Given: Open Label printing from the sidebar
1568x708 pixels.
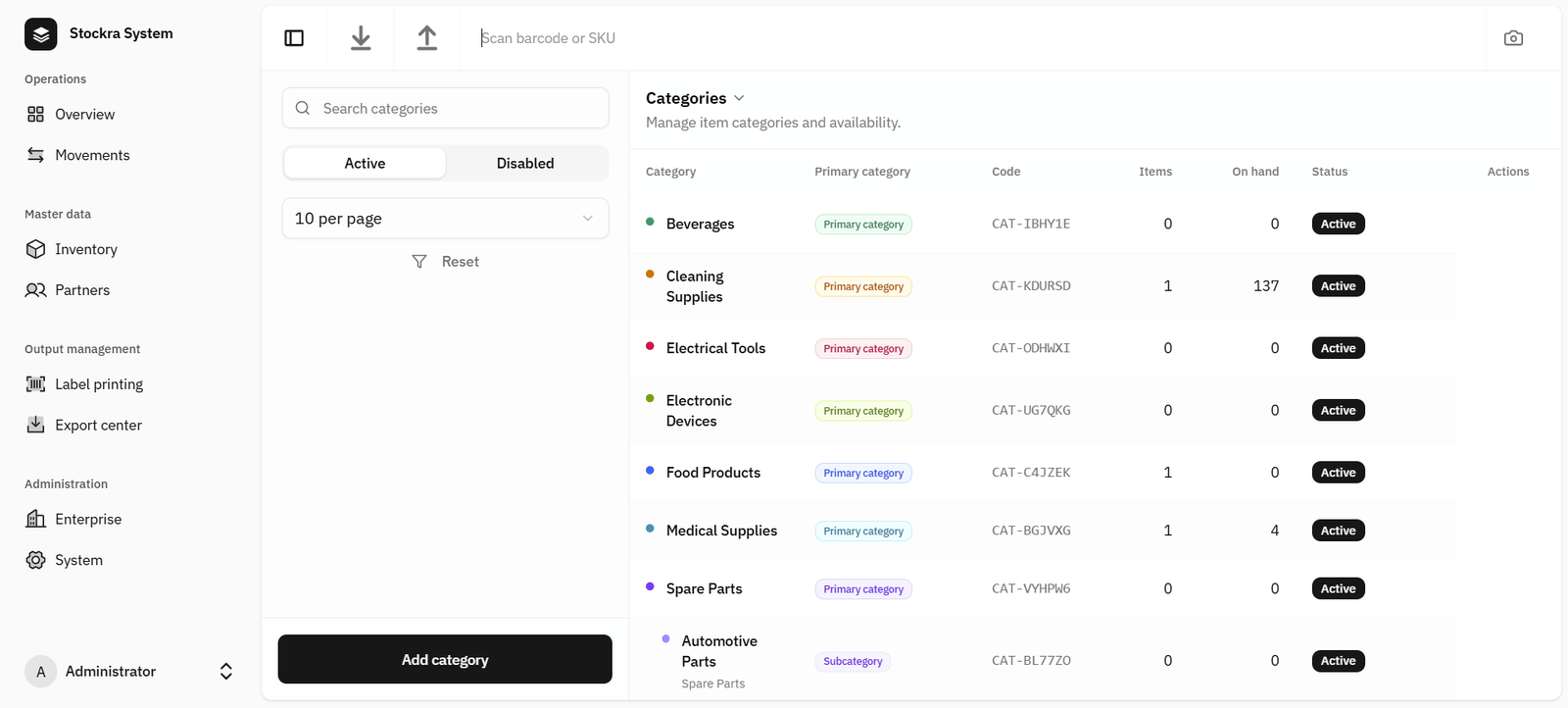Looking at the screenshot, I should [x=98, y=384].
